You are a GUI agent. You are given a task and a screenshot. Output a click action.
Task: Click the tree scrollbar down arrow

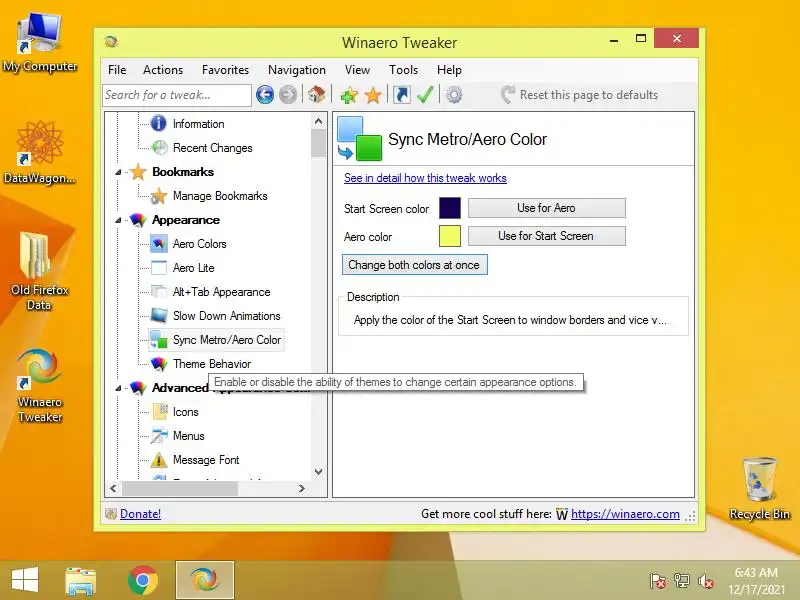tap(318, 472)
